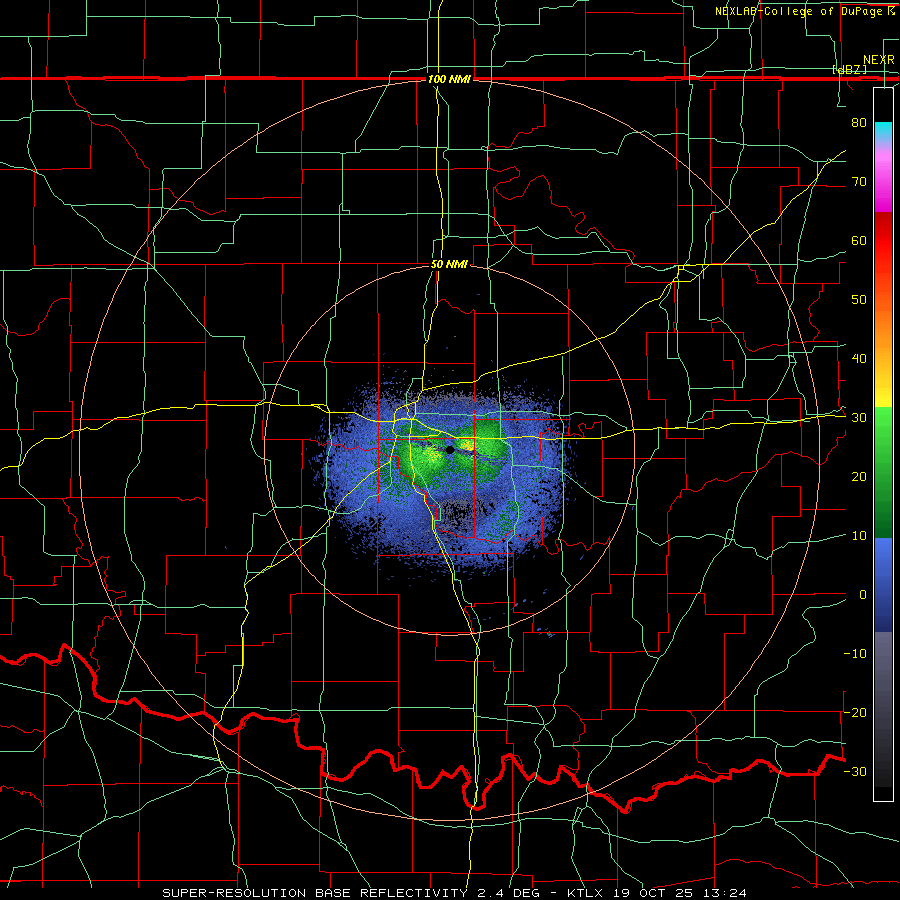Viewport: 900px width, 900px height.
Task: Click the 0 value on dBZ scale
Action: (x=863, y=595)
